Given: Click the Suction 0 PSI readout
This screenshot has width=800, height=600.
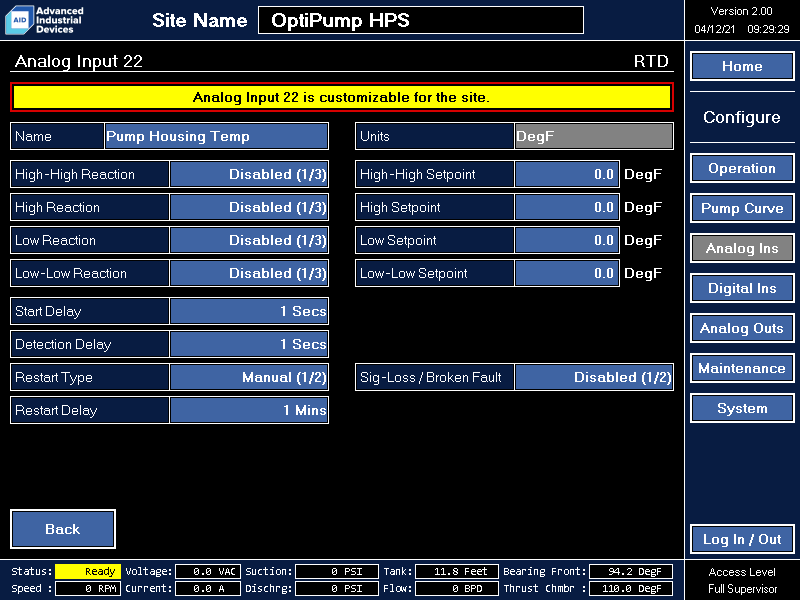Looking at the screenshot, I should pyautogui.click(x=337, y=571).
